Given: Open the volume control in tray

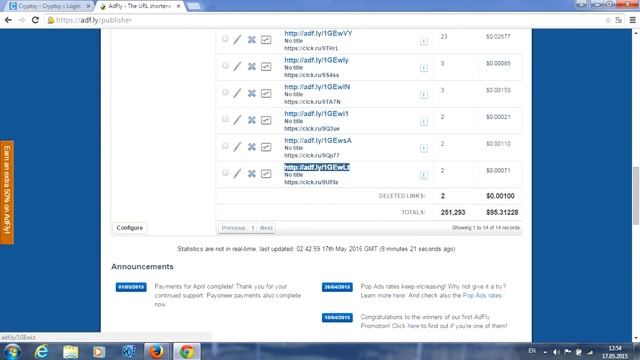Looking at the screenshot, I should (556, 352).
